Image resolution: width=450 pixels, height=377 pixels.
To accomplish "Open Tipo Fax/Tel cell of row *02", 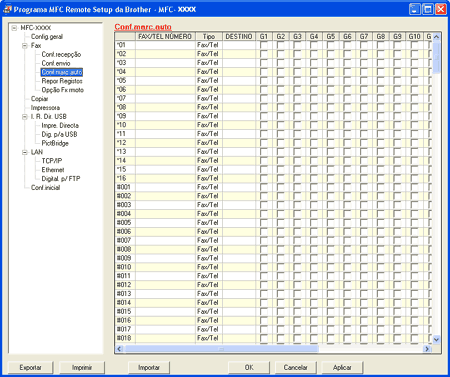I will coord(209,54).
